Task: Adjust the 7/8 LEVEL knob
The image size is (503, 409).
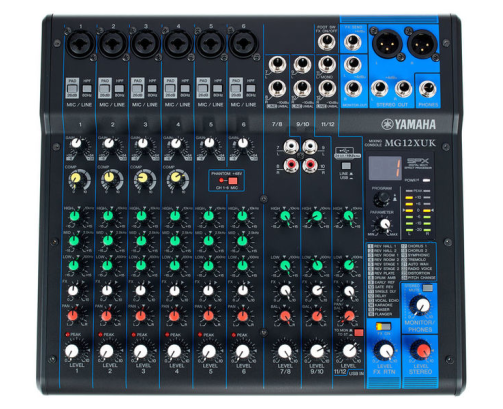Action: [284, 351]
